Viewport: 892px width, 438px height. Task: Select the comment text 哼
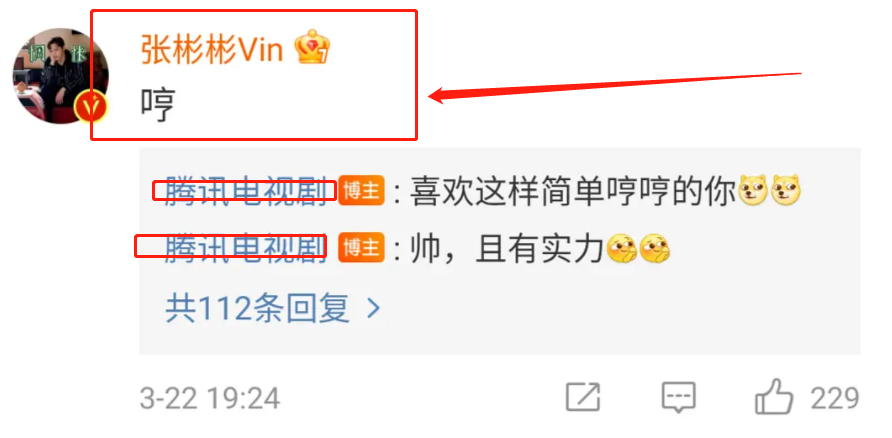(158, 106)
